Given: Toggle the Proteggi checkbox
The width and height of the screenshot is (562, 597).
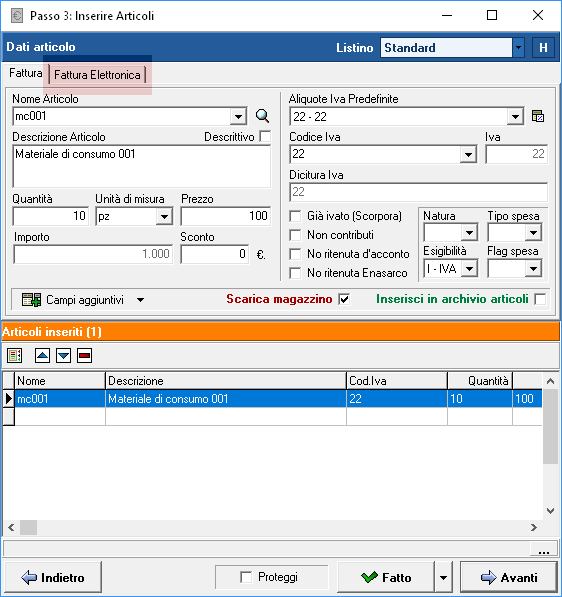Looking at the screenshot, I should coord(246,577).
